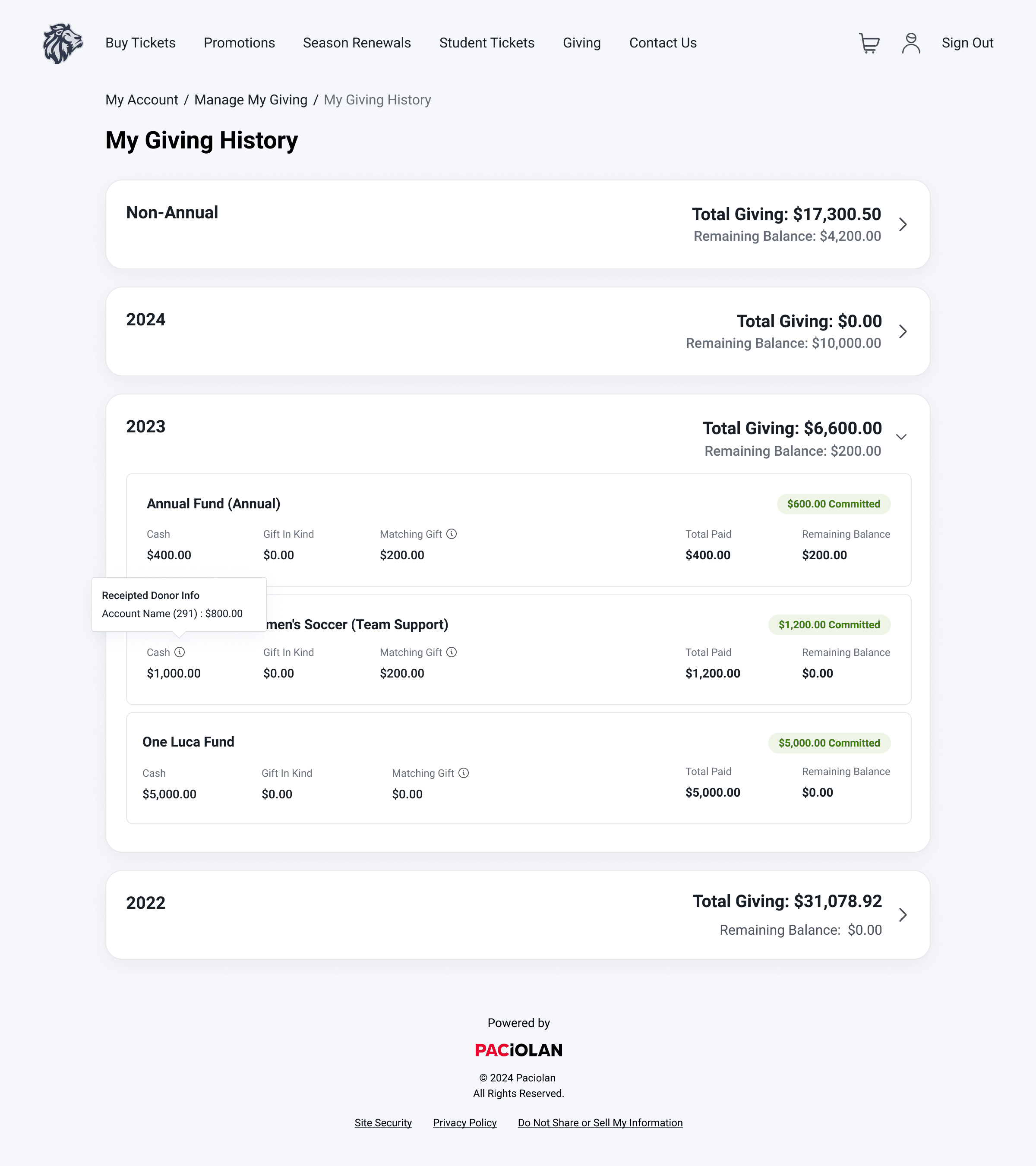This screenshot has width=1036, height=1166.
Task: Click info icon next to One Luca Matching Gift
Action: click(464, 773)
